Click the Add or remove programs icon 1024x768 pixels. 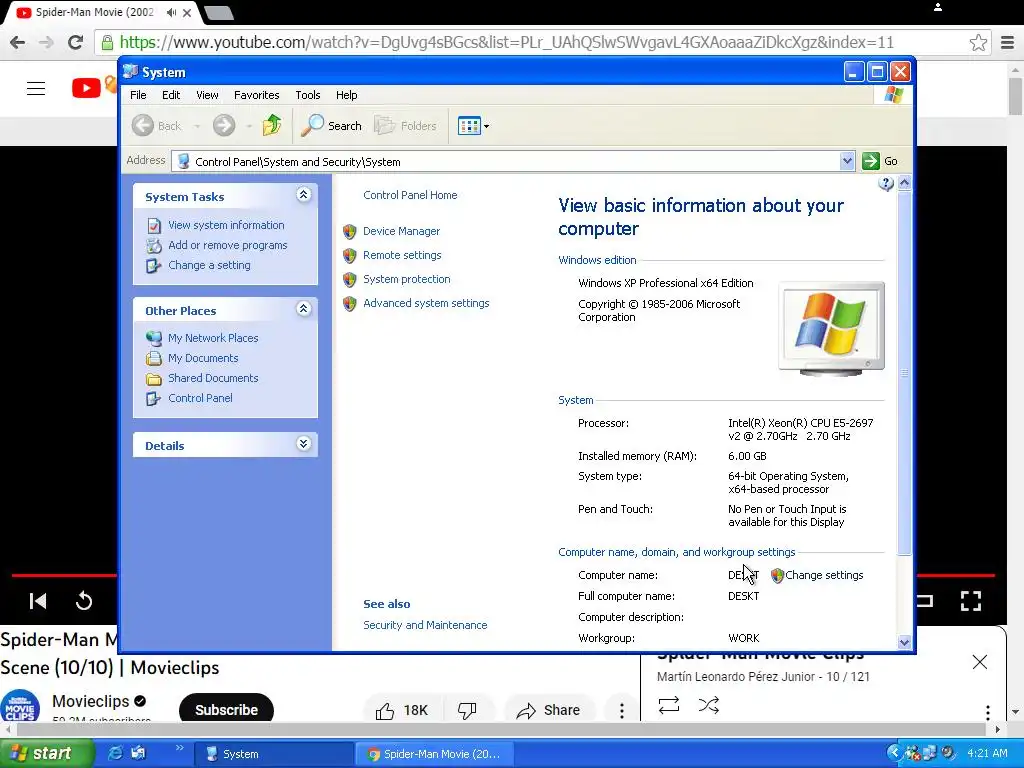pos(153,246)
